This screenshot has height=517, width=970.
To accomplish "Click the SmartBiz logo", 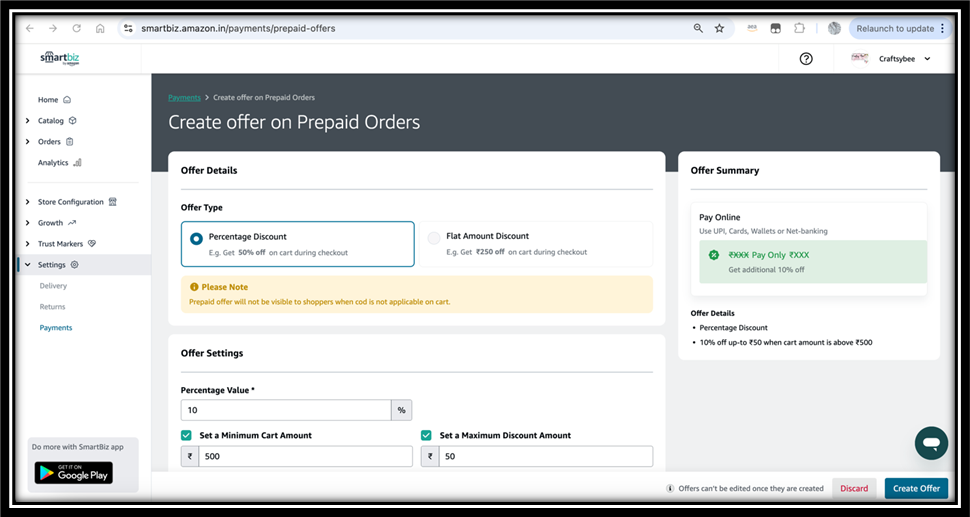I will tap(60, 58).
